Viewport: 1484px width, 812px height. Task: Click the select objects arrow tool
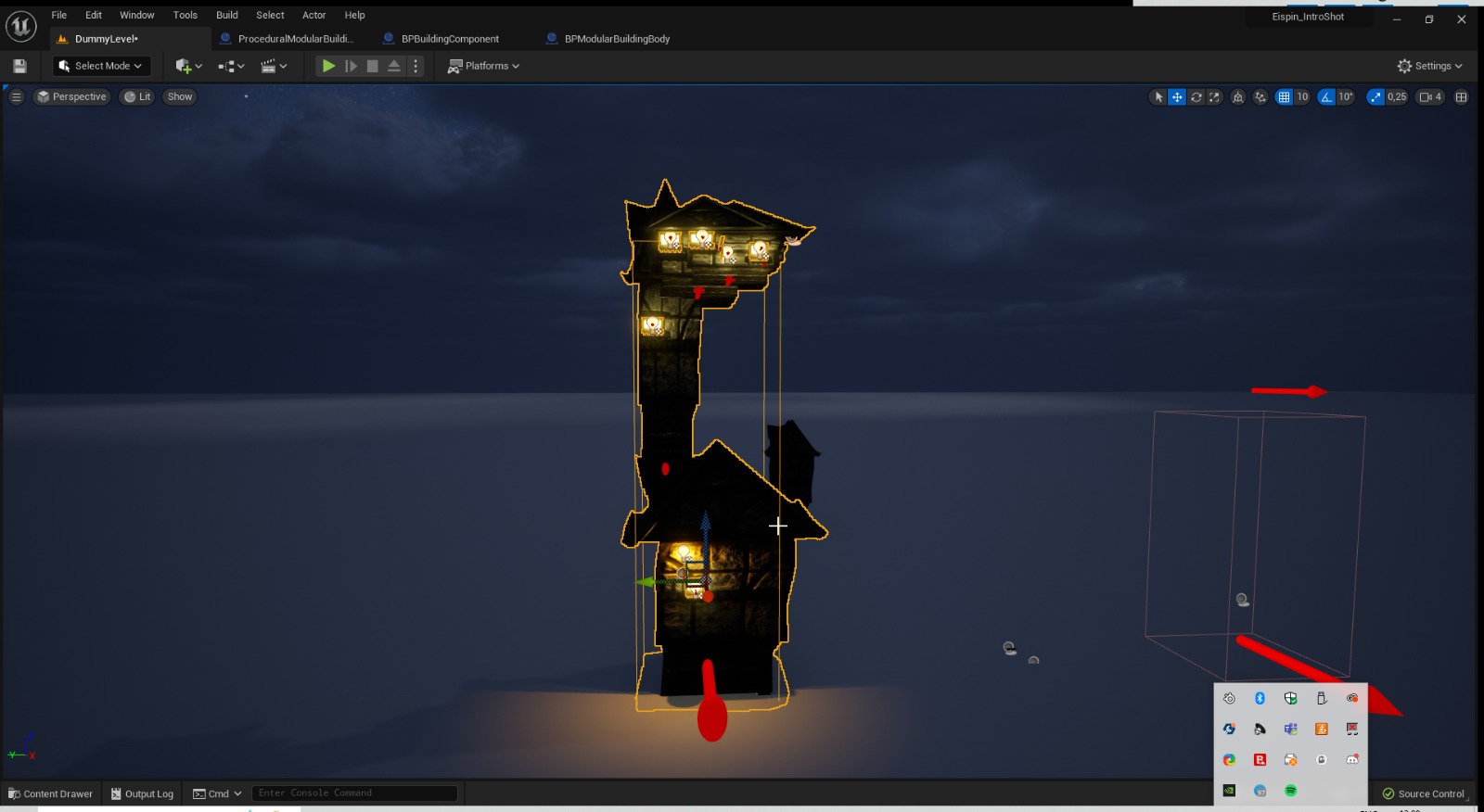point(1158,97)
